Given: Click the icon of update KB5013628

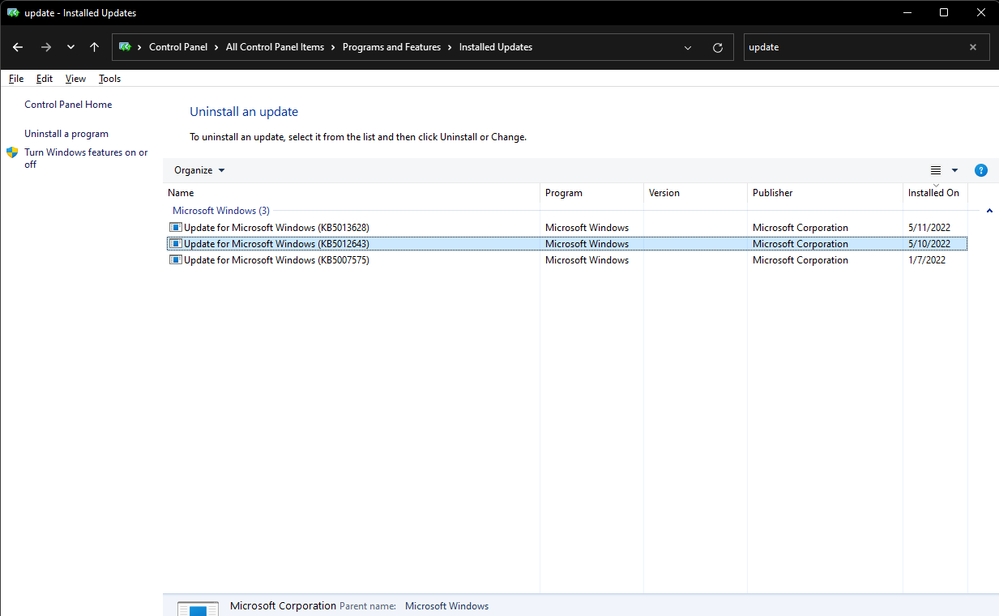Looking at the screenshot, I should 175,227.
